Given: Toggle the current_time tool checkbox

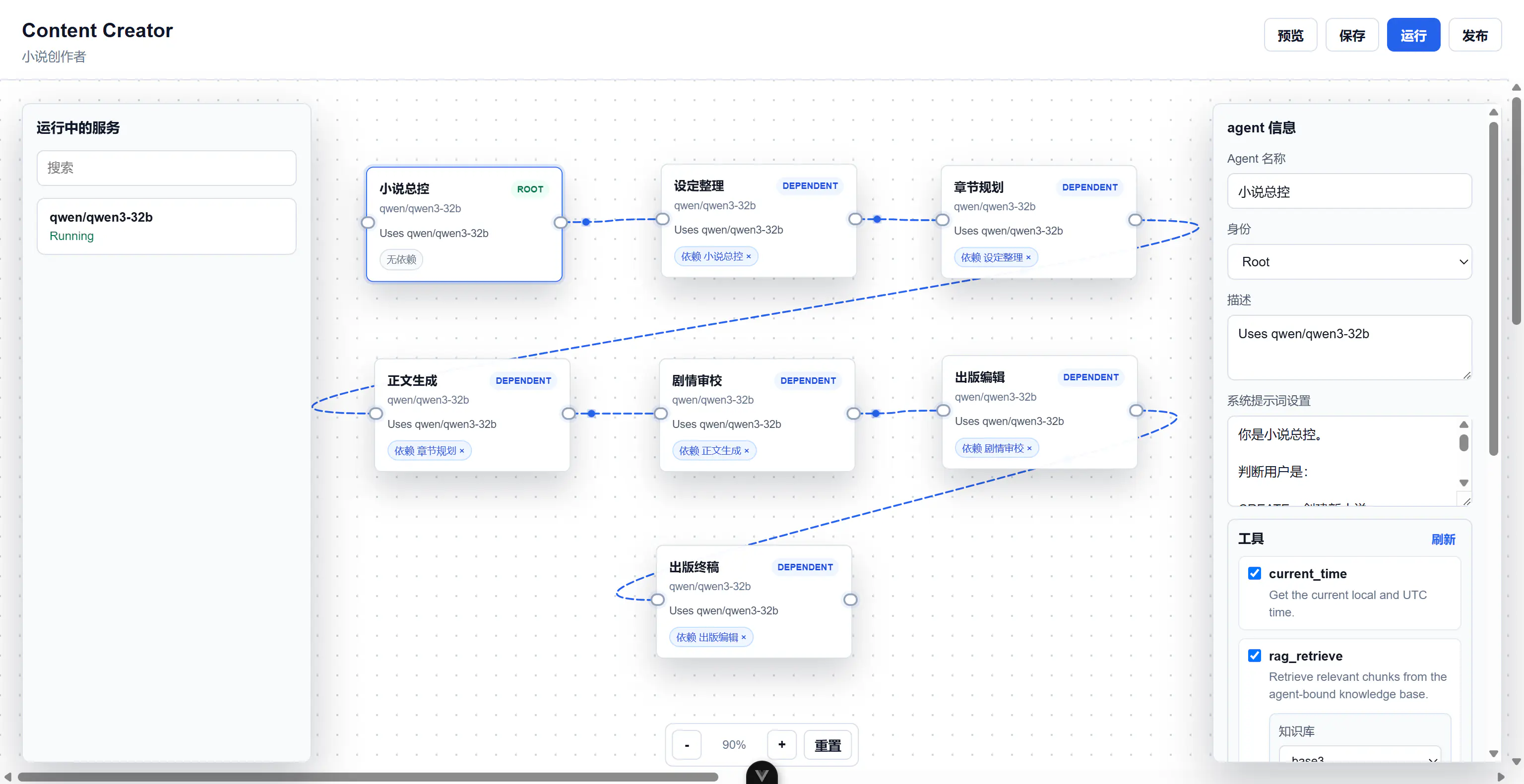Looking at the screenshot, I should coord(1254,574).
